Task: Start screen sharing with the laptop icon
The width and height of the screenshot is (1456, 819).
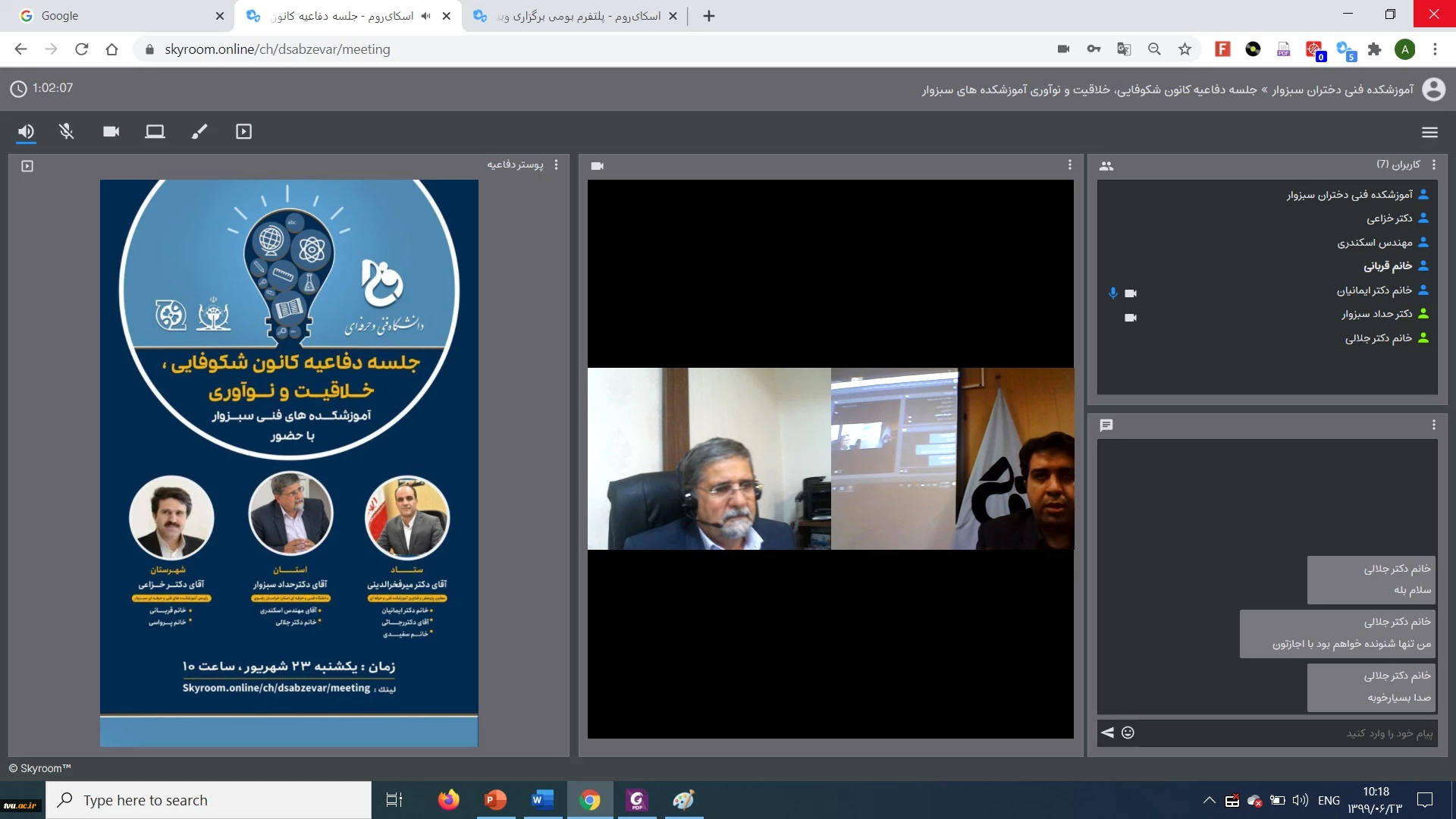Action: click(x=155, y=132)
